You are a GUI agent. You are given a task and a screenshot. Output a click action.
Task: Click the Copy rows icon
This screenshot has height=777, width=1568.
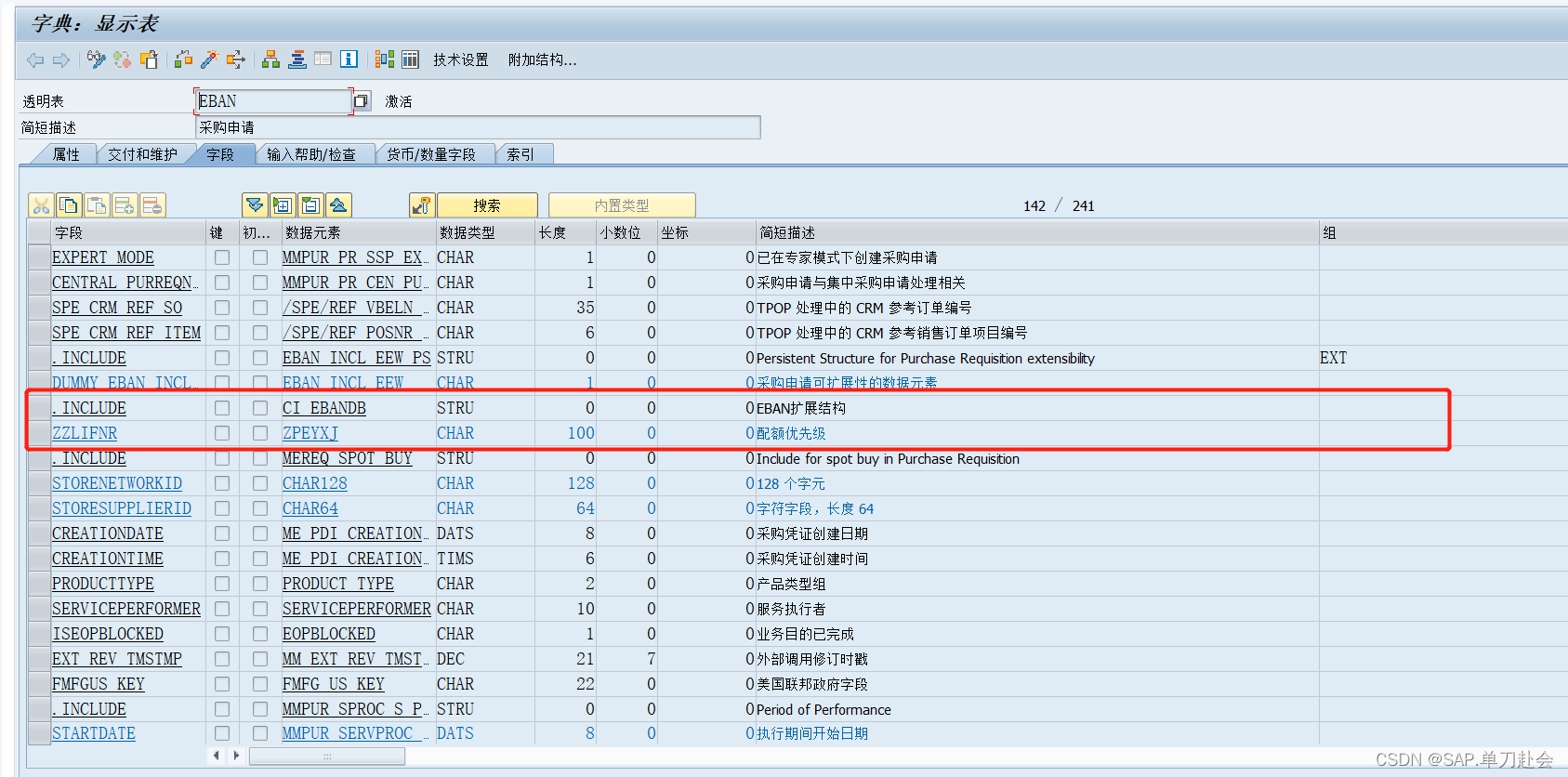point(69,205)
